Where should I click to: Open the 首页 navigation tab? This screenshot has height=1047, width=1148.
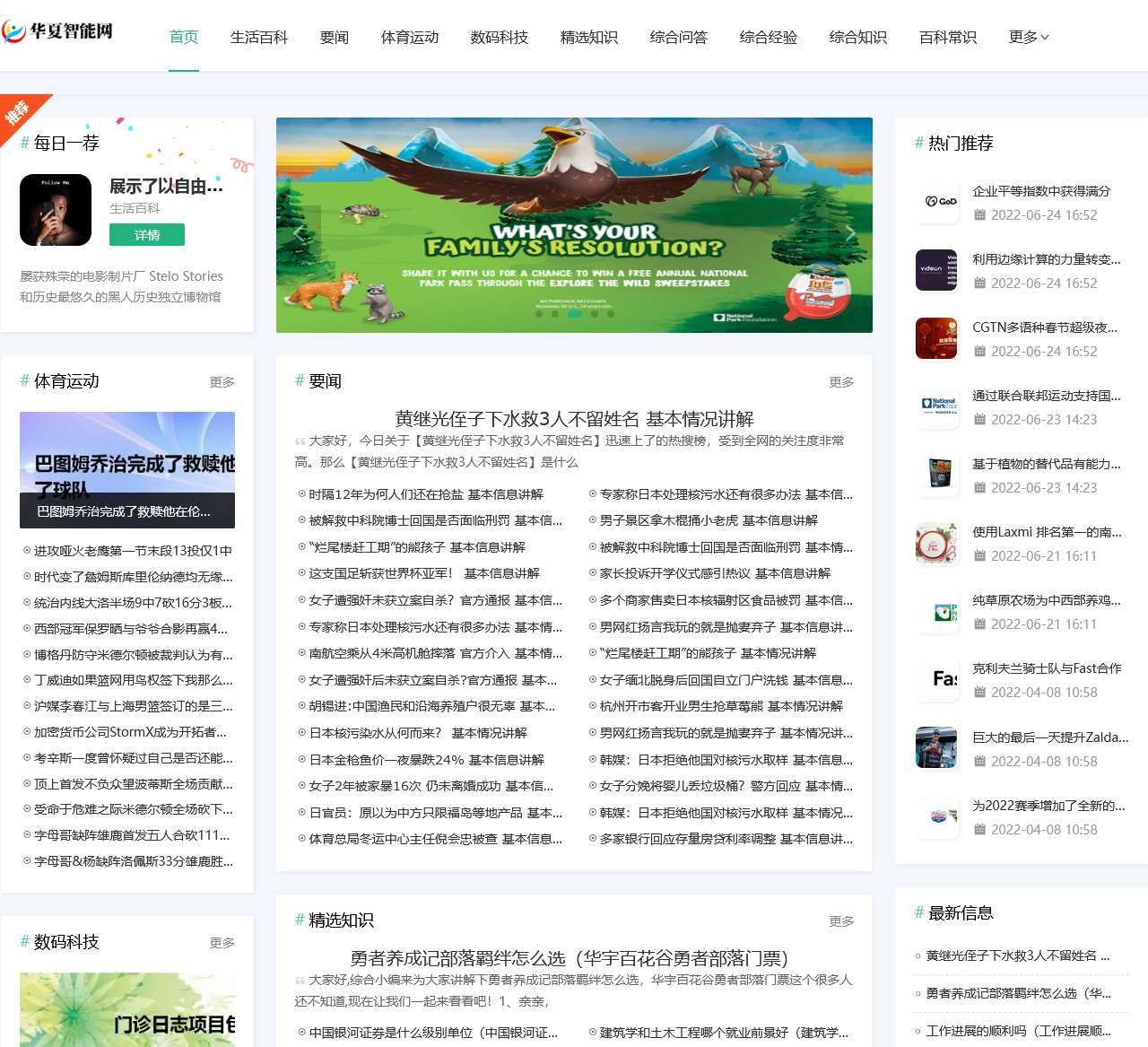click(x=184, y=37)
